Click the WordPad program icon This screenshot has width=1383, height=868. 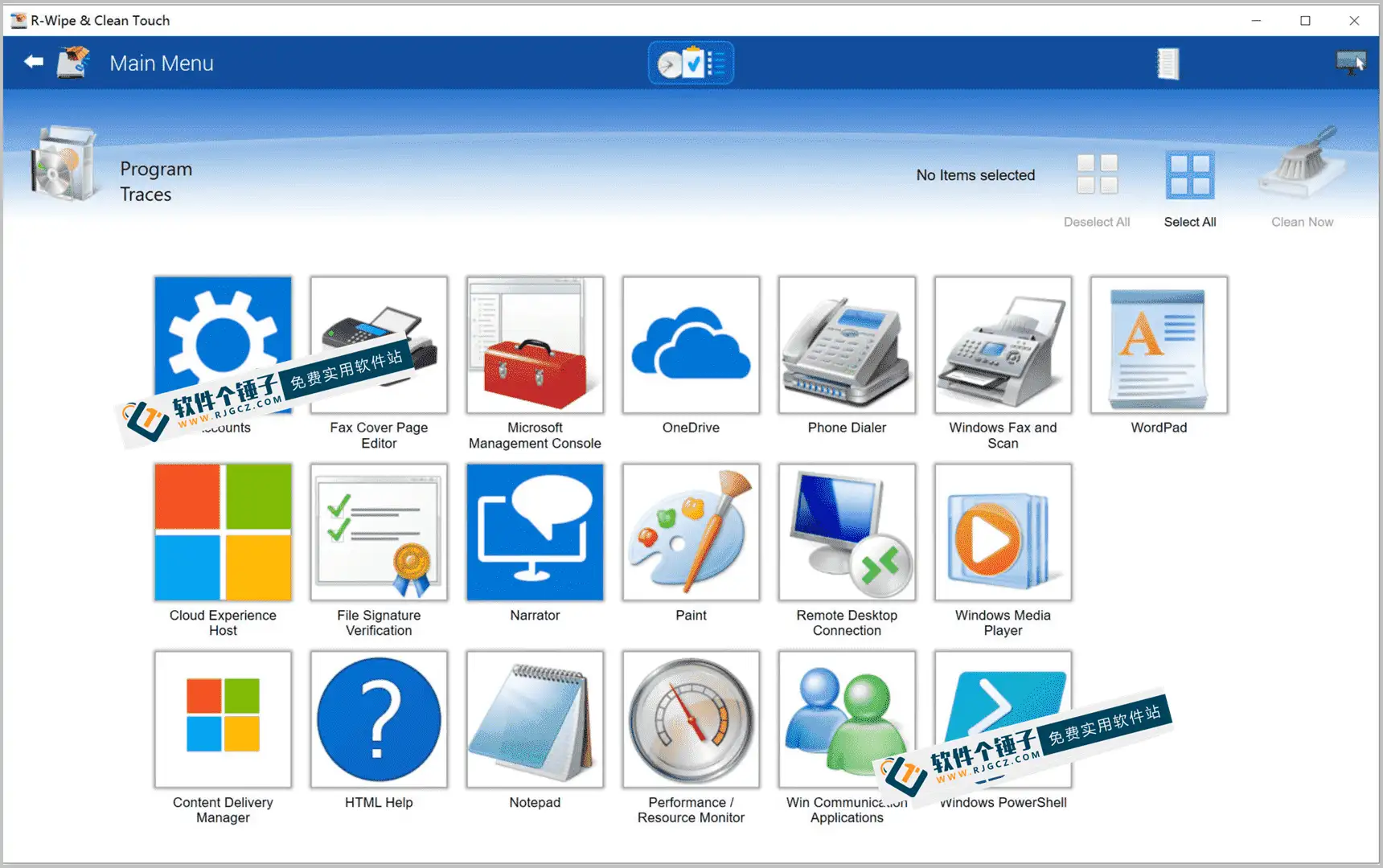pyautogui.click(x=1158, y=346)
